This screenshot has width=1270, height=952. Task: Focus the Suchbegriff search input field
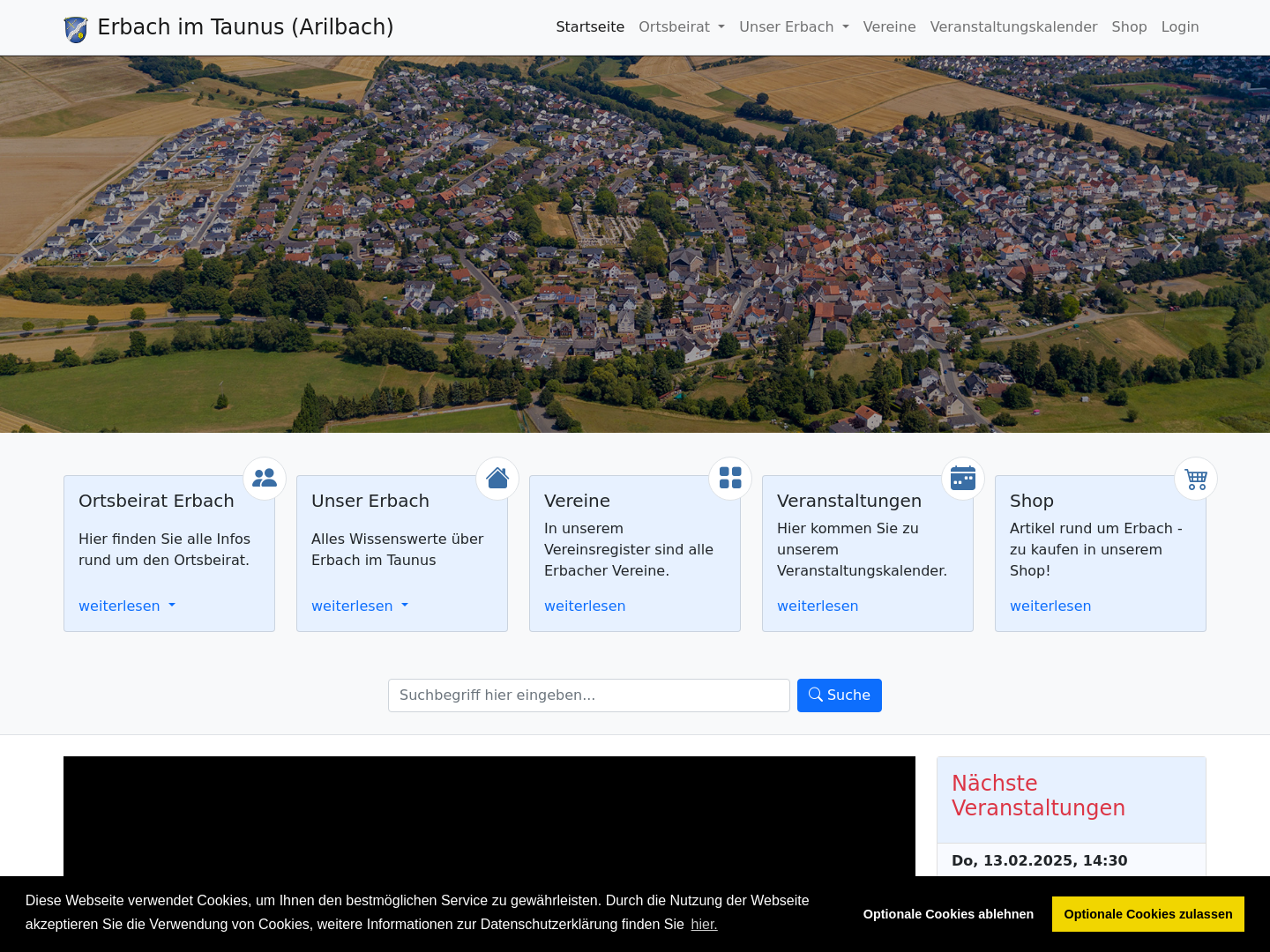coord(589,695)
